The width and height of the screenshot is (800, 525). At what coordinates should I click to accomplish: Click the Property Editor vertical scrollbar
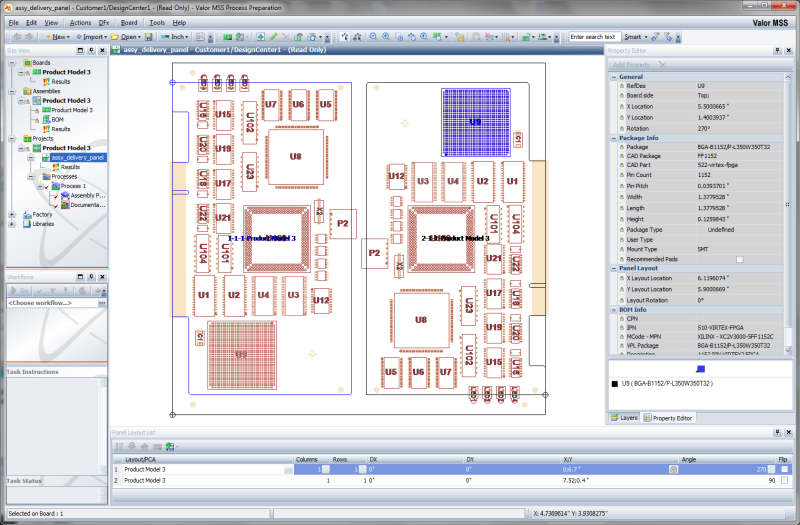788,213
